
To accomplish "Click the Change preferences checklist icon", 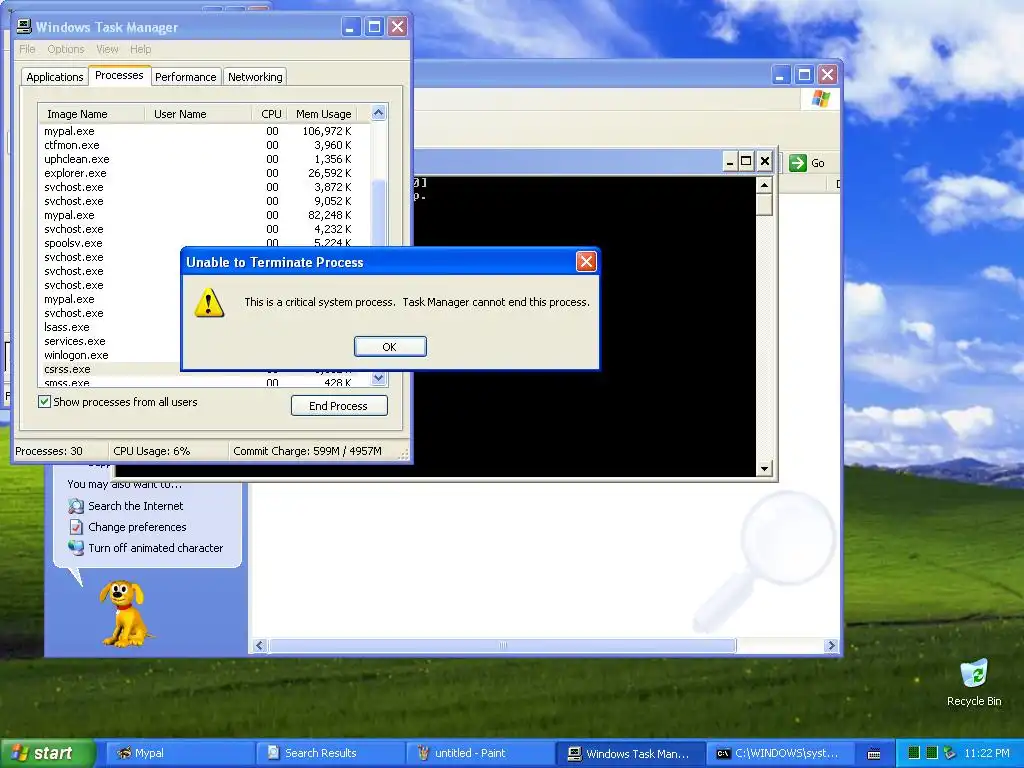I will [76, 527].
